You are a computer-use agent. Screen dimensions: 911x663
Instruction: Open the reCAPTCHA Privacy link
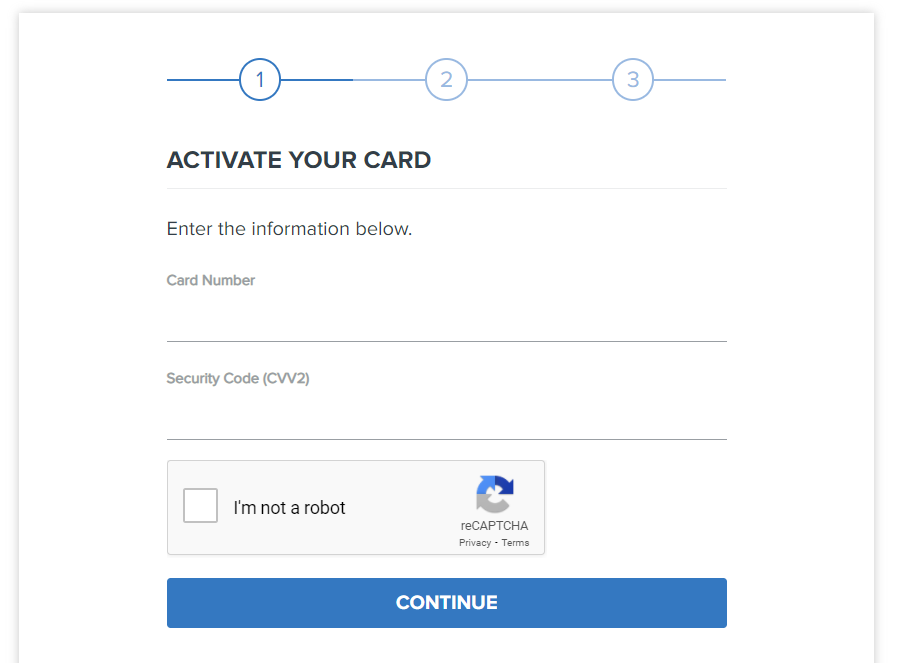point(475,543)
